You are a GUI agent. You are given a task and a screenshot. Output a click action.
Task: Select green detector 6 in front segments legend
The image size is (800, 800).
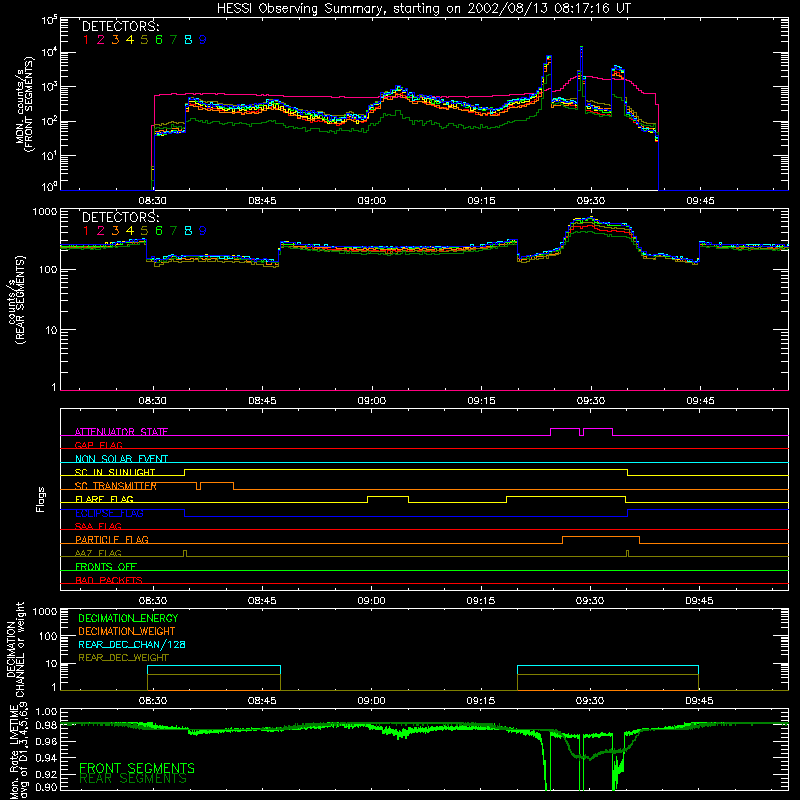(159, 40)
